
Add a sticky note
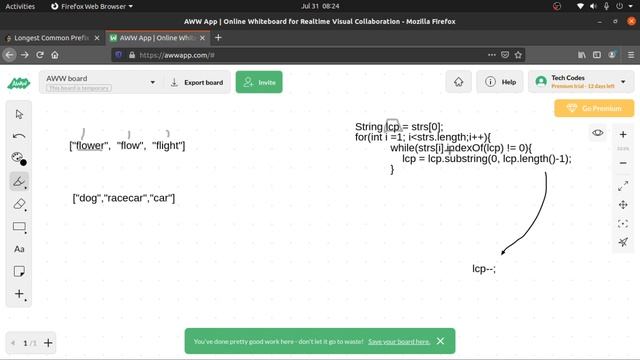[x=19, y=271]
